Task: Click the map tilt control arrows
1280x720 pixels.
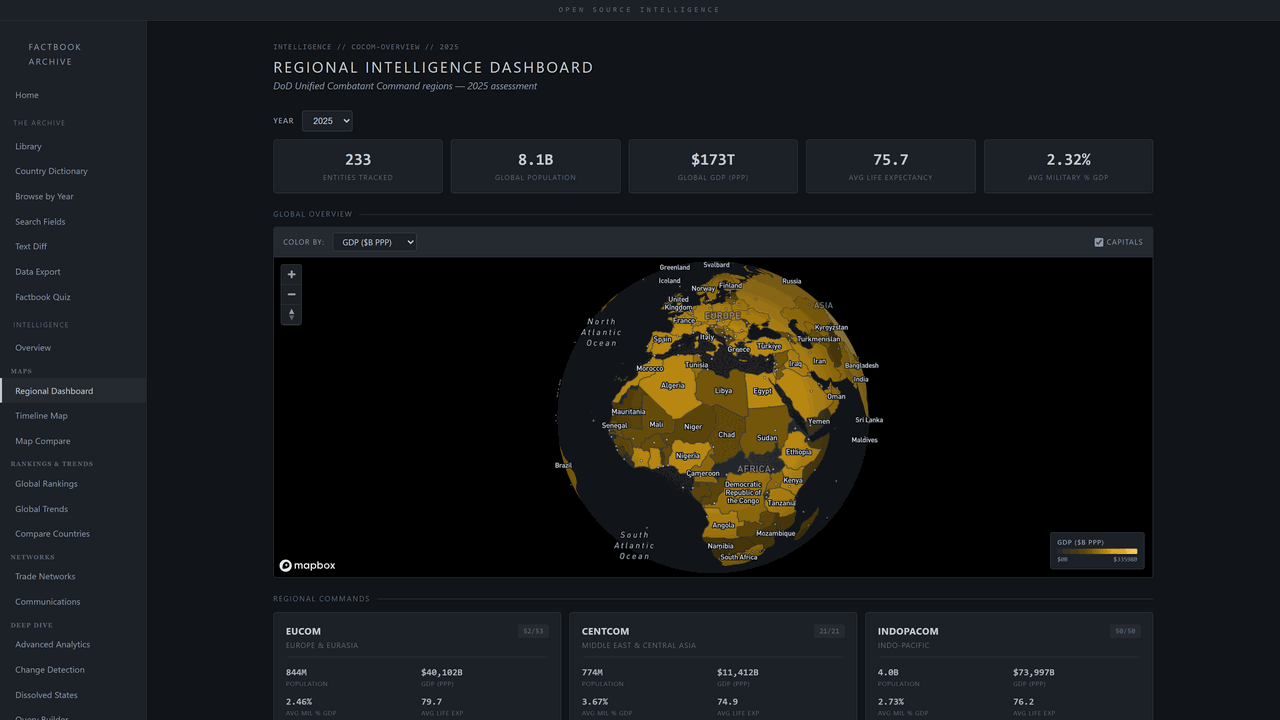Action: pos(291,314)
